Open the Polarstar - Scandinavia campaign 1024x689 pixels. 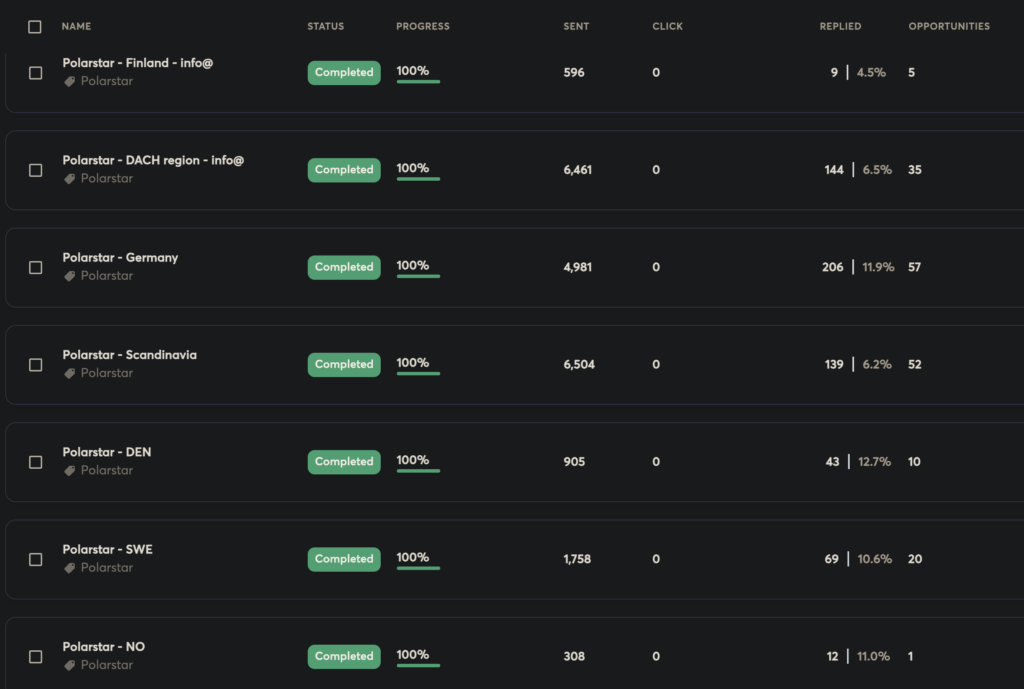tap(129, 355)
